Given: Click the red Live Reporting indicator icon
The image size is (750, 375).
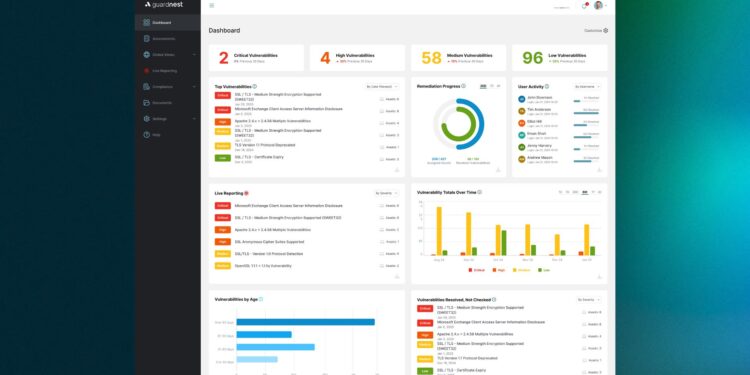Looking at the screenshot, I should coord(246,193).
